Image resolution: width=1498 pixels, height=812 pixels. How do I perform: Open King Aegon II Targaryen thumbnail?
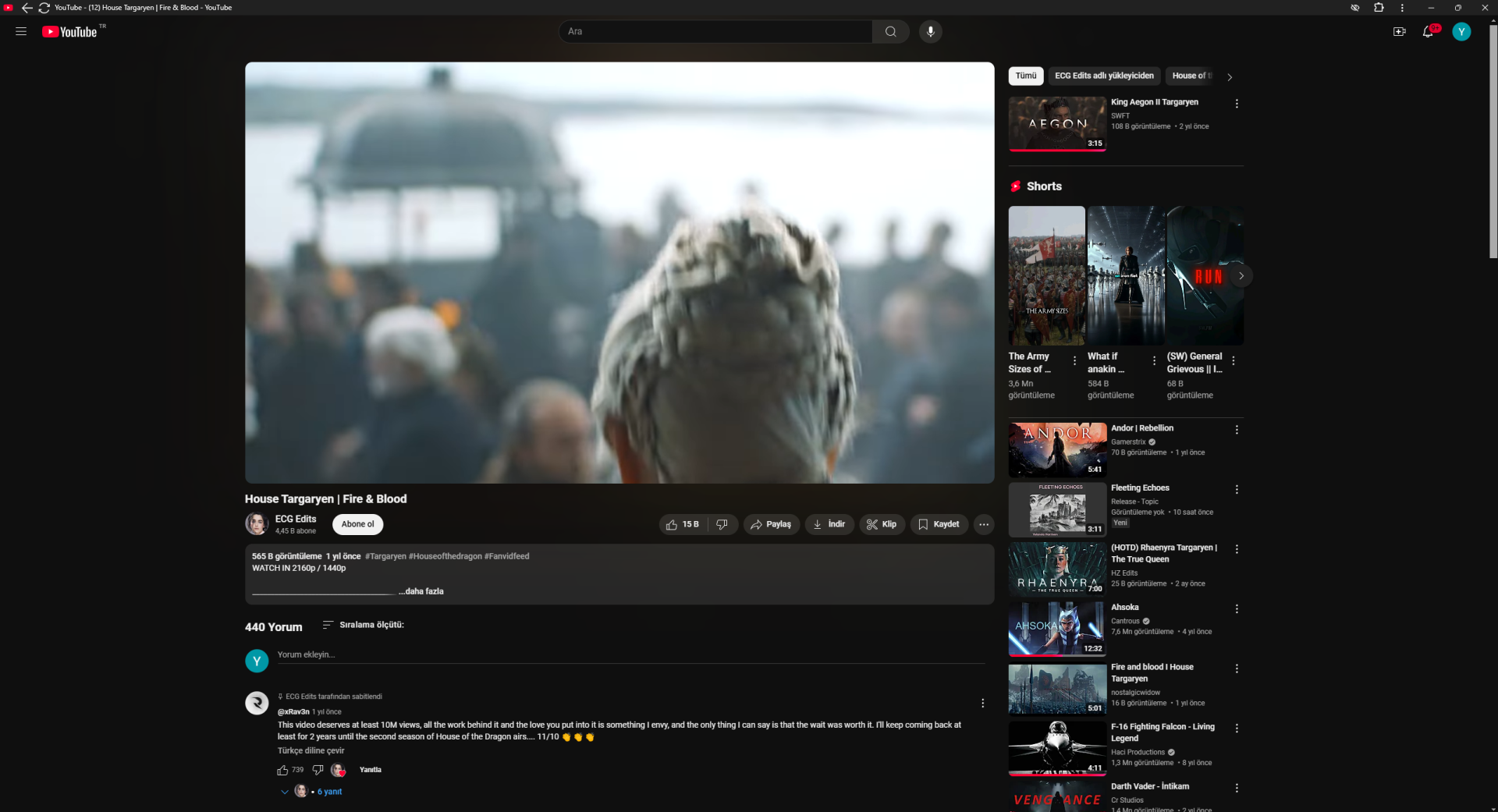click(1057, 124)
